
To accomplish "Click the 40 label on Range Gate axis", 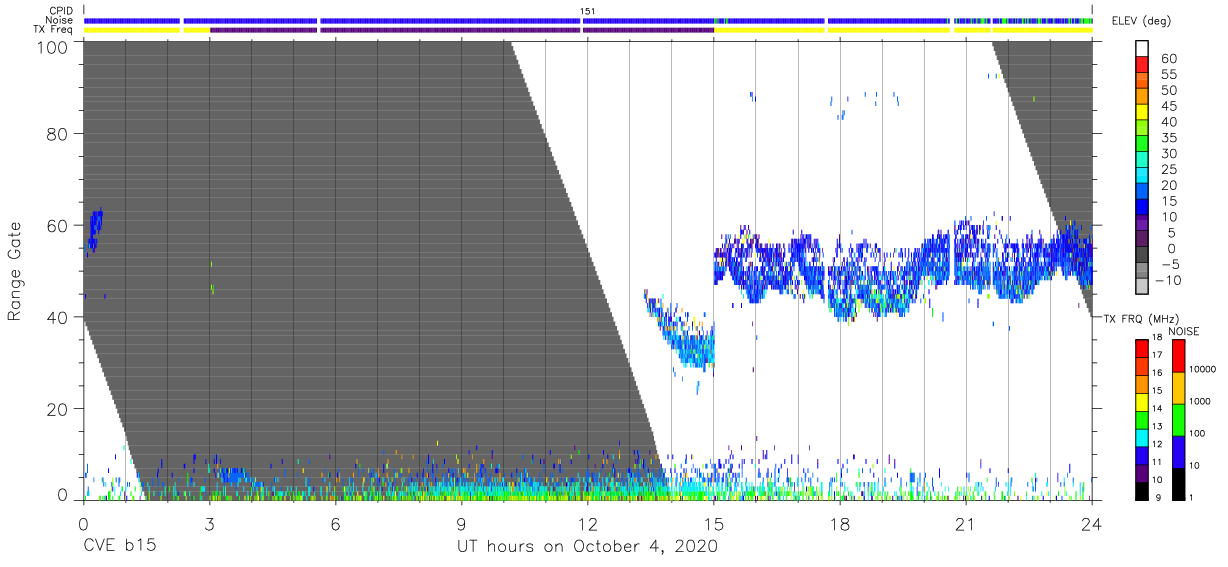I will pyautogui.click(x=58, y=317).
